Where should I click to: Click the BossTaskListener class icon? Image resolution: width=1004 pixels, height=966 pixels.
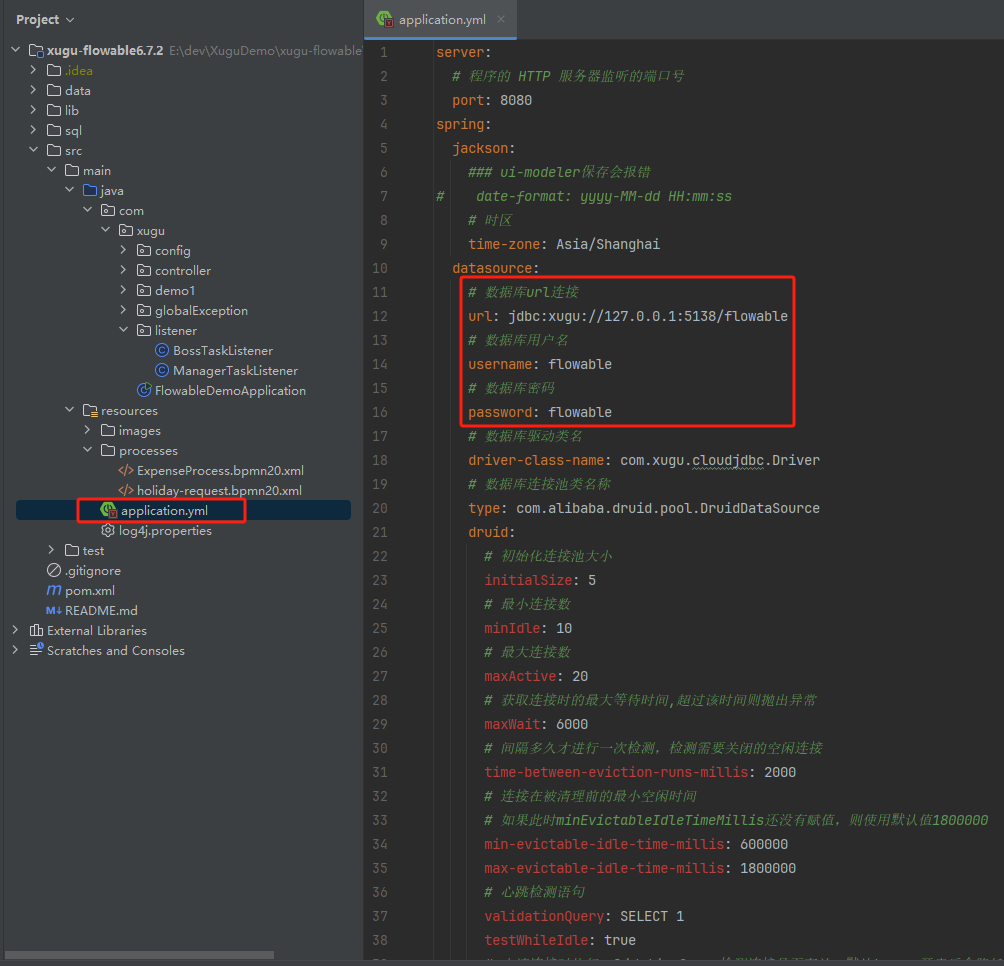(161, 351)
